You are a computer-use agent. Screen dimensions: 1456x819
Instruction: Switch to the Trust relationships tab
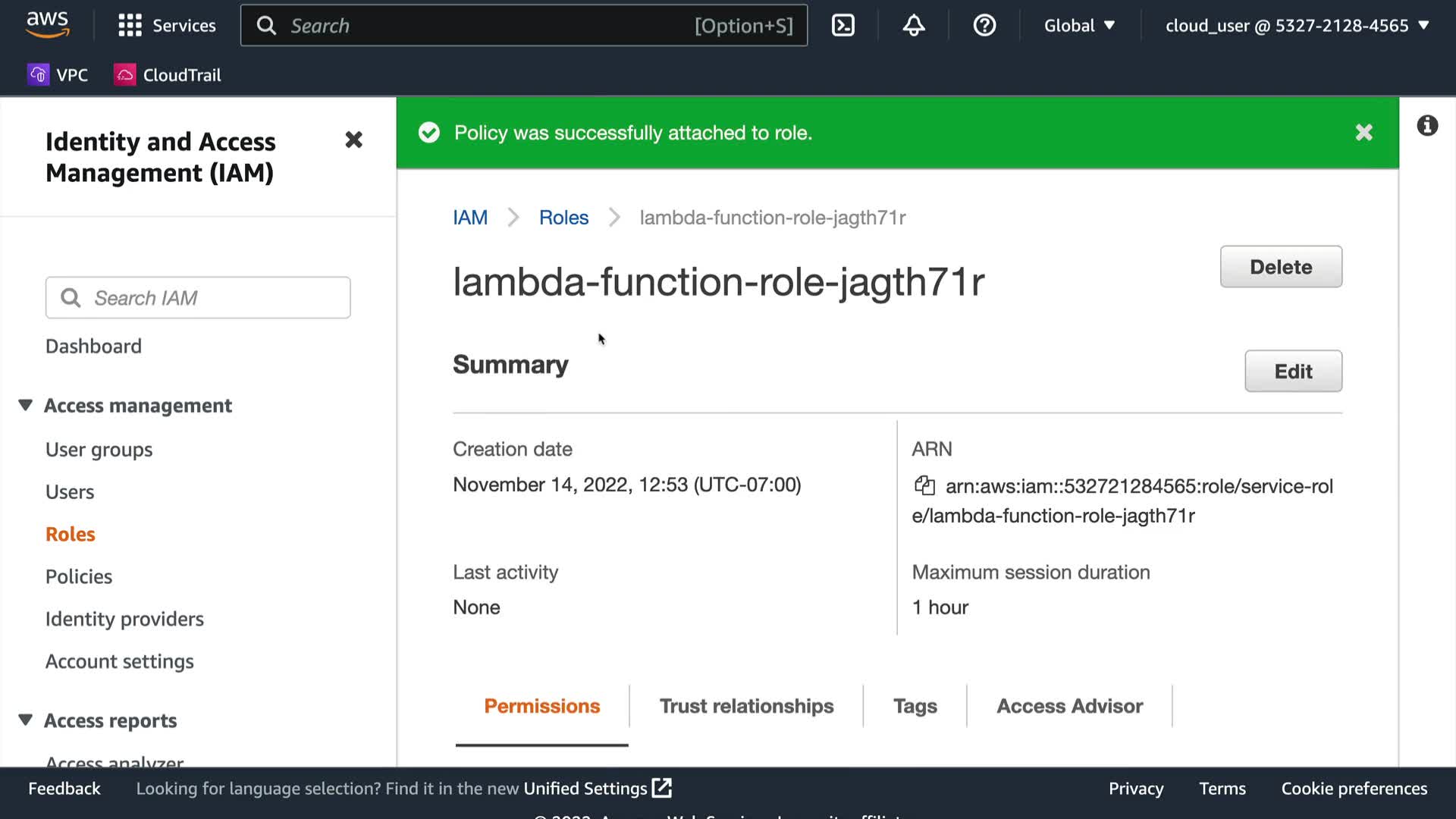click(x=746, y=705)
